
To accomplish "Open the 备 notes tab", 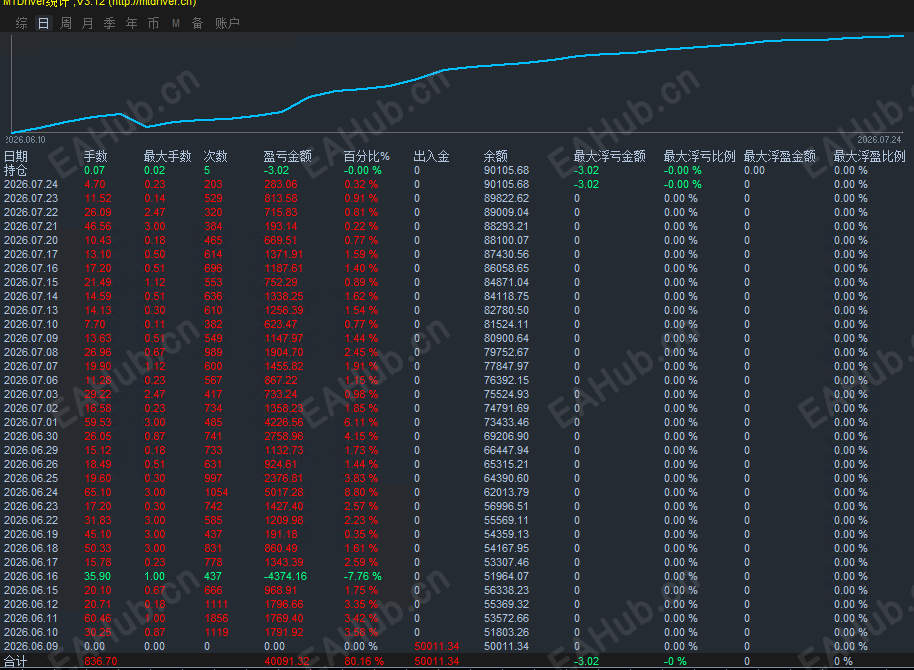I will (198, 23).
